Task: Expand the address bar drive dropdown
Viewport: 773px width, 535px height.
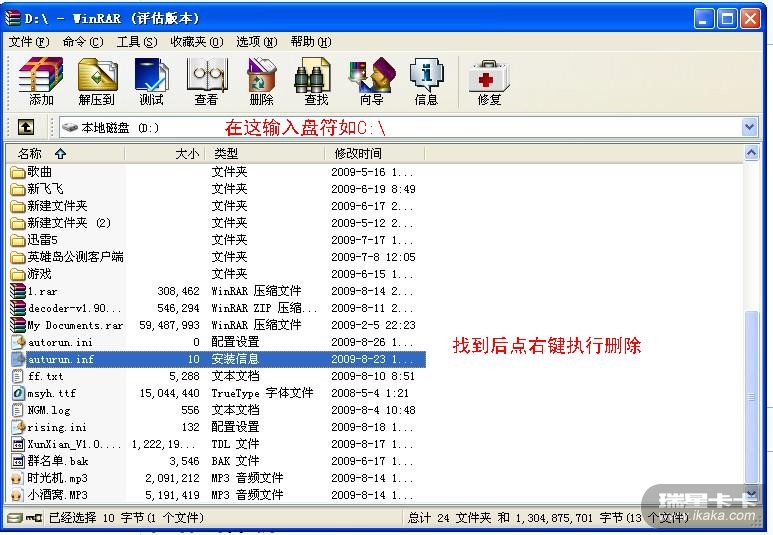Action: point(749,128)
